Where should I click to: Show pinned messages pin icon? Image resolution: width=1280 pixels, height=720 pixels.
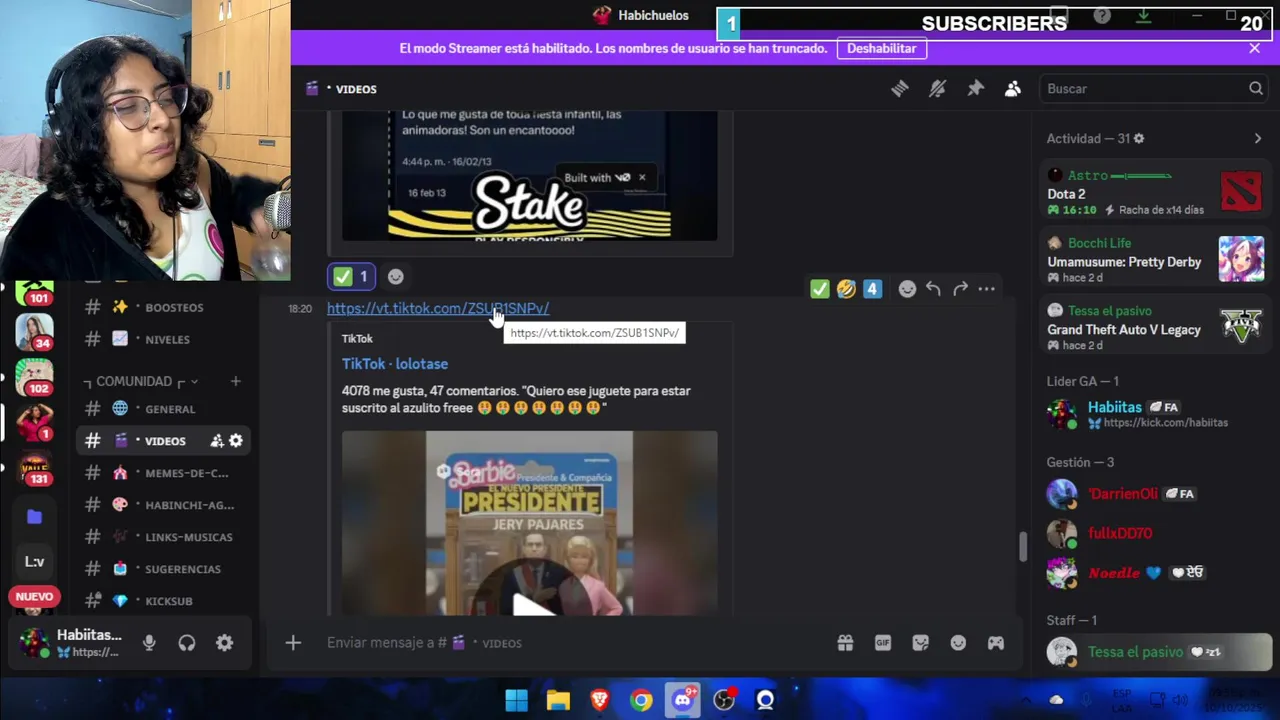point(975,89)
